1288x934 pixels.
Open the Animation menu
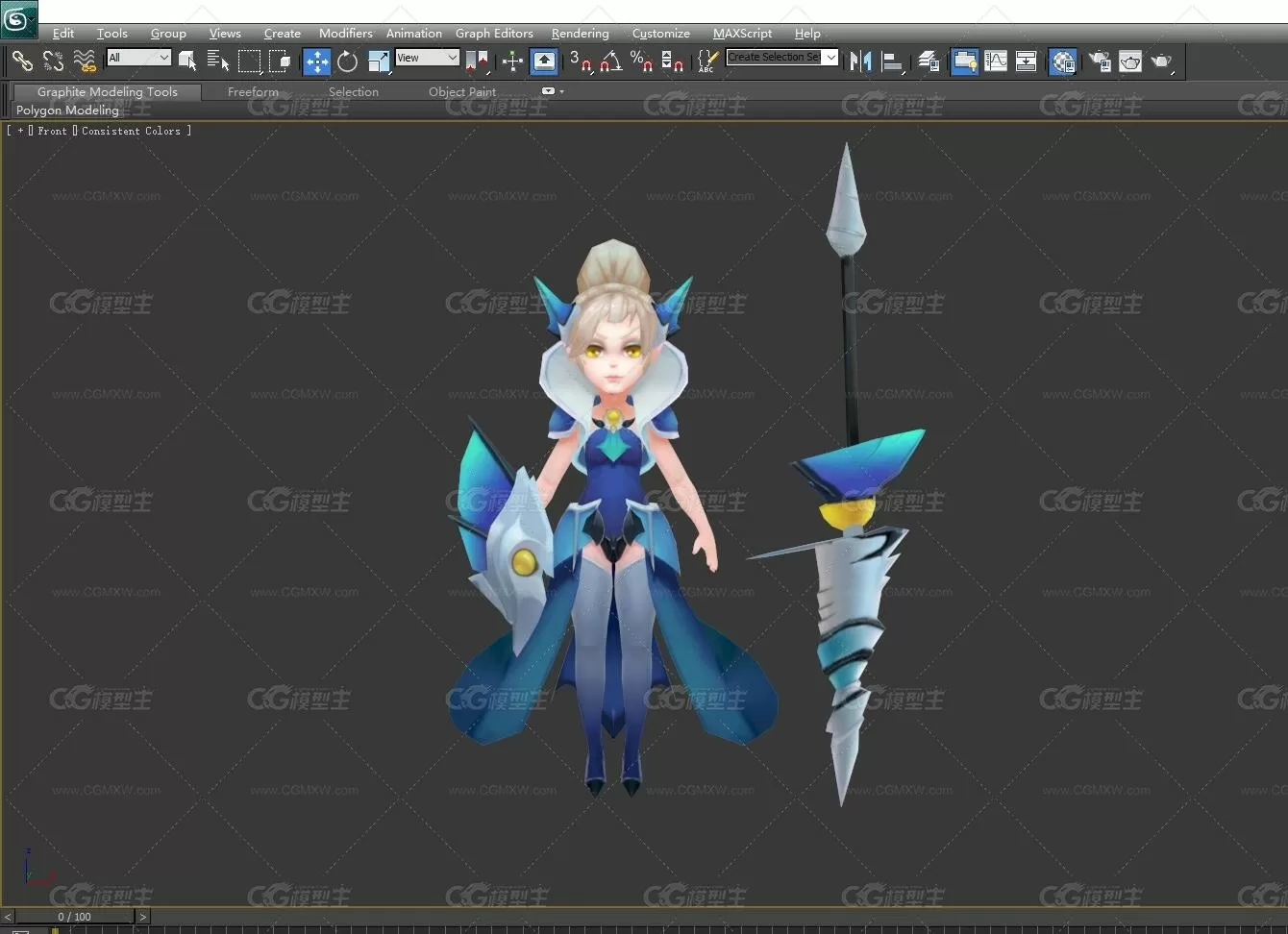click(414, 33)
